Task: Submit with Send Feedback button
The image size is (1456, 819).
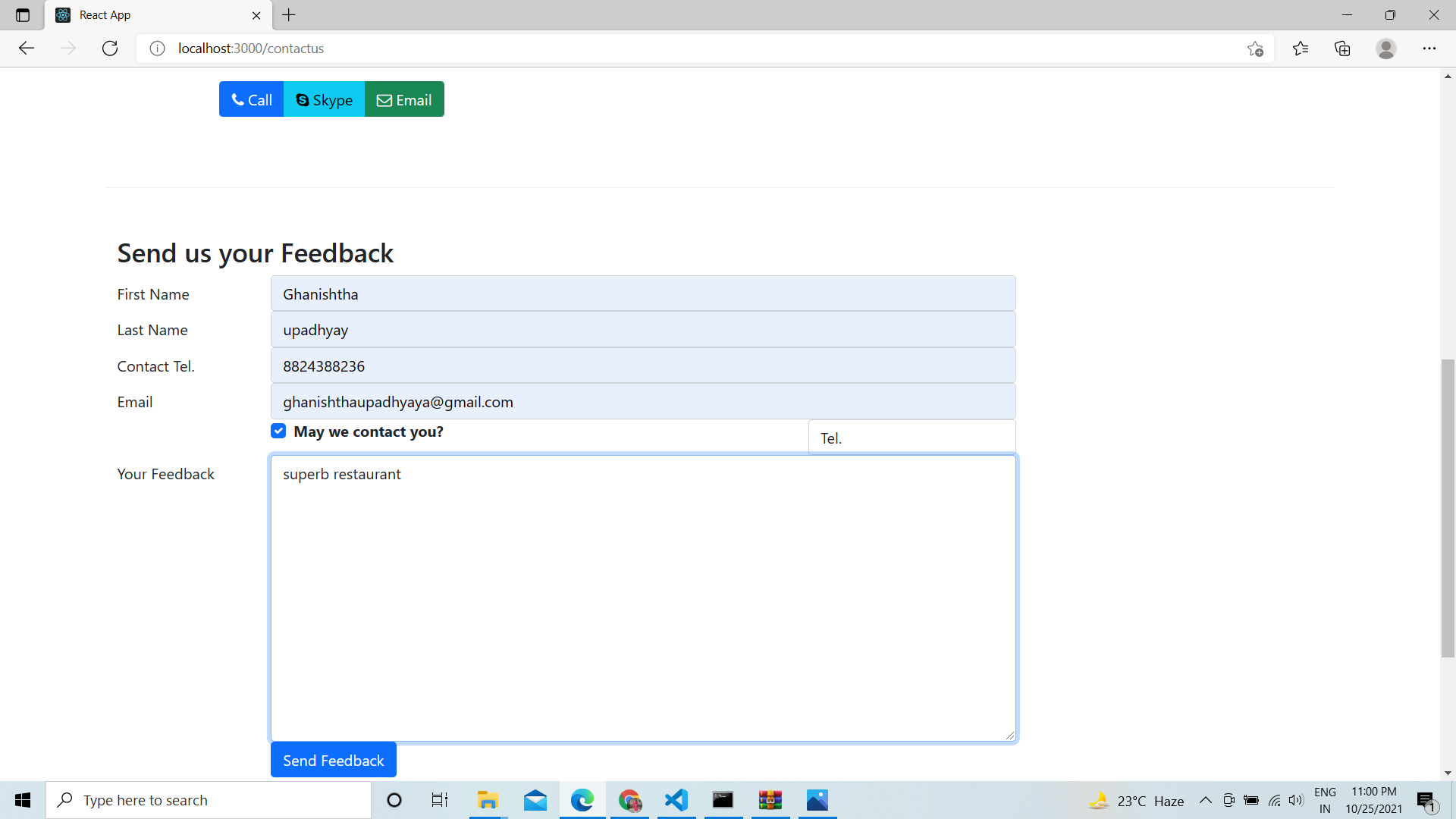Action: tap(333, 760)
